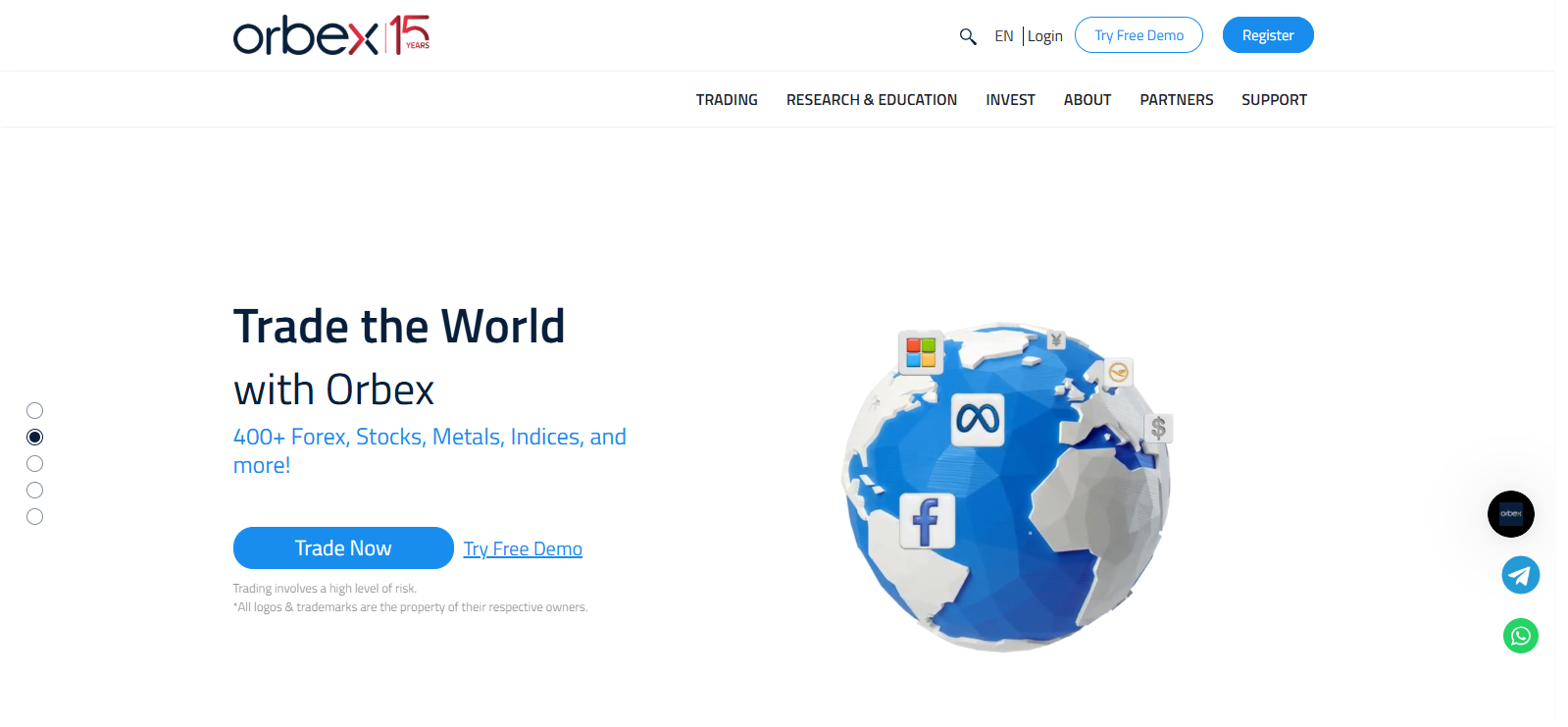Click the Facebook logo on the globe
The height and width of the screenshot is (727, 1568).
pyautogui.click(x=927, y=521)
